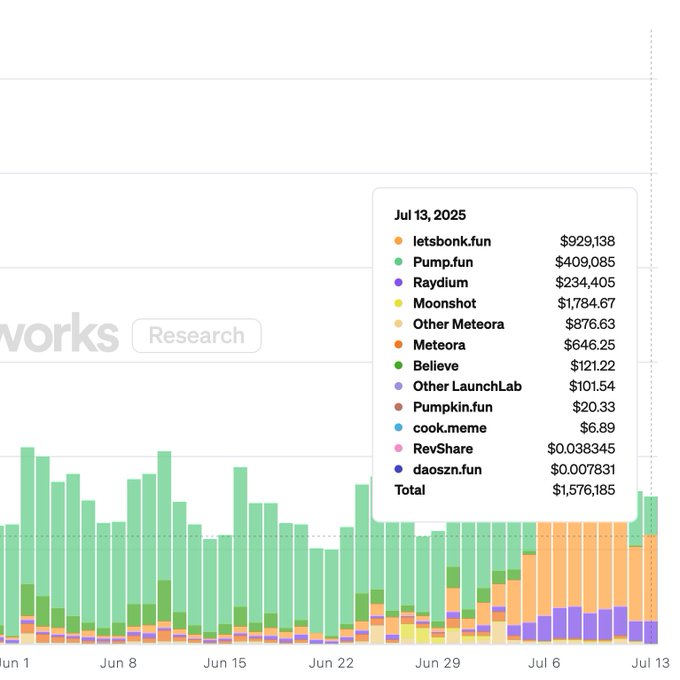
Task: Select the Meteora legend entry
Action: 439,345
